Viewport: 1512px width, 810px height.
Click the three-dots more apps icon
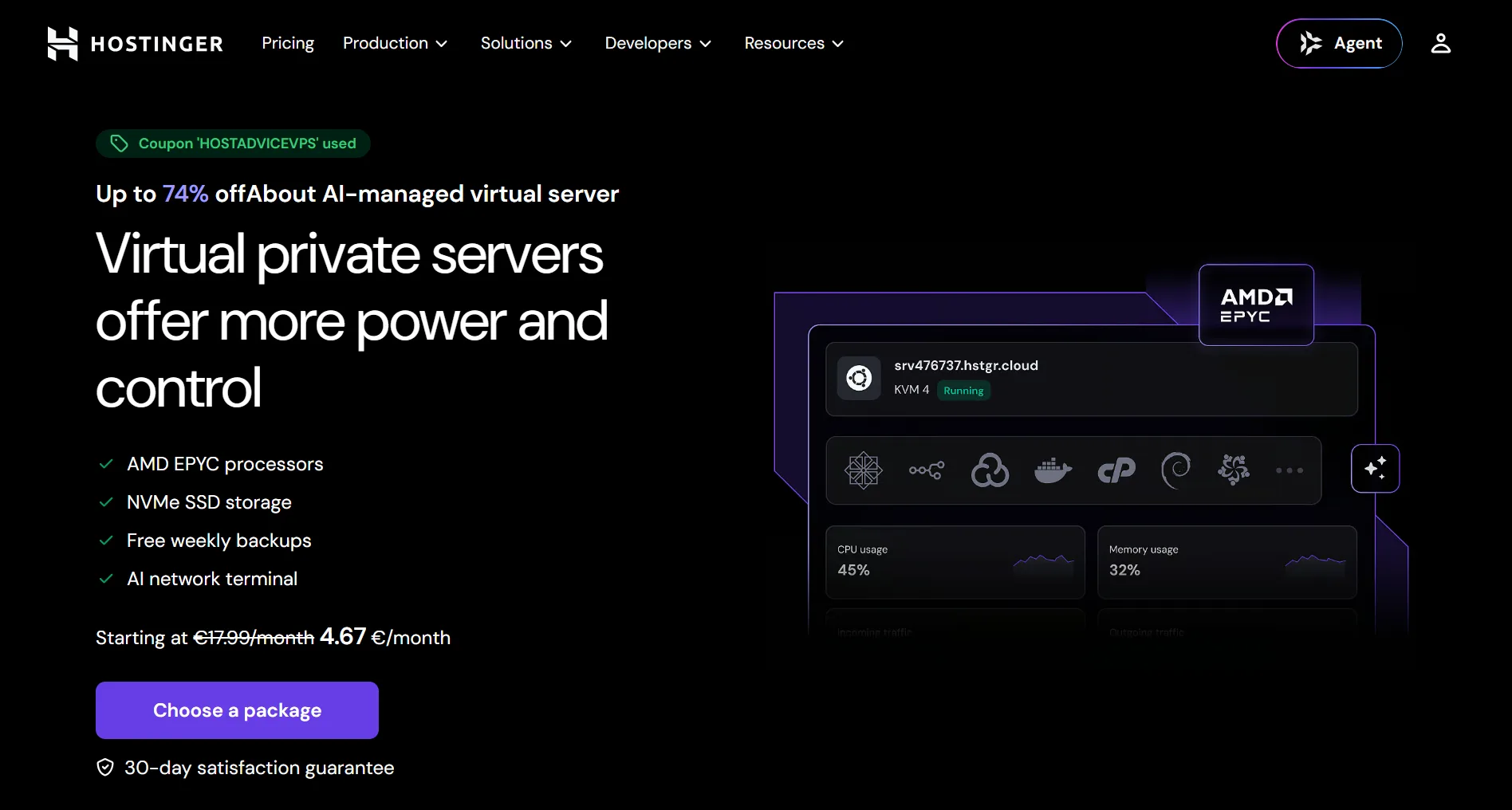[1290, 470]
